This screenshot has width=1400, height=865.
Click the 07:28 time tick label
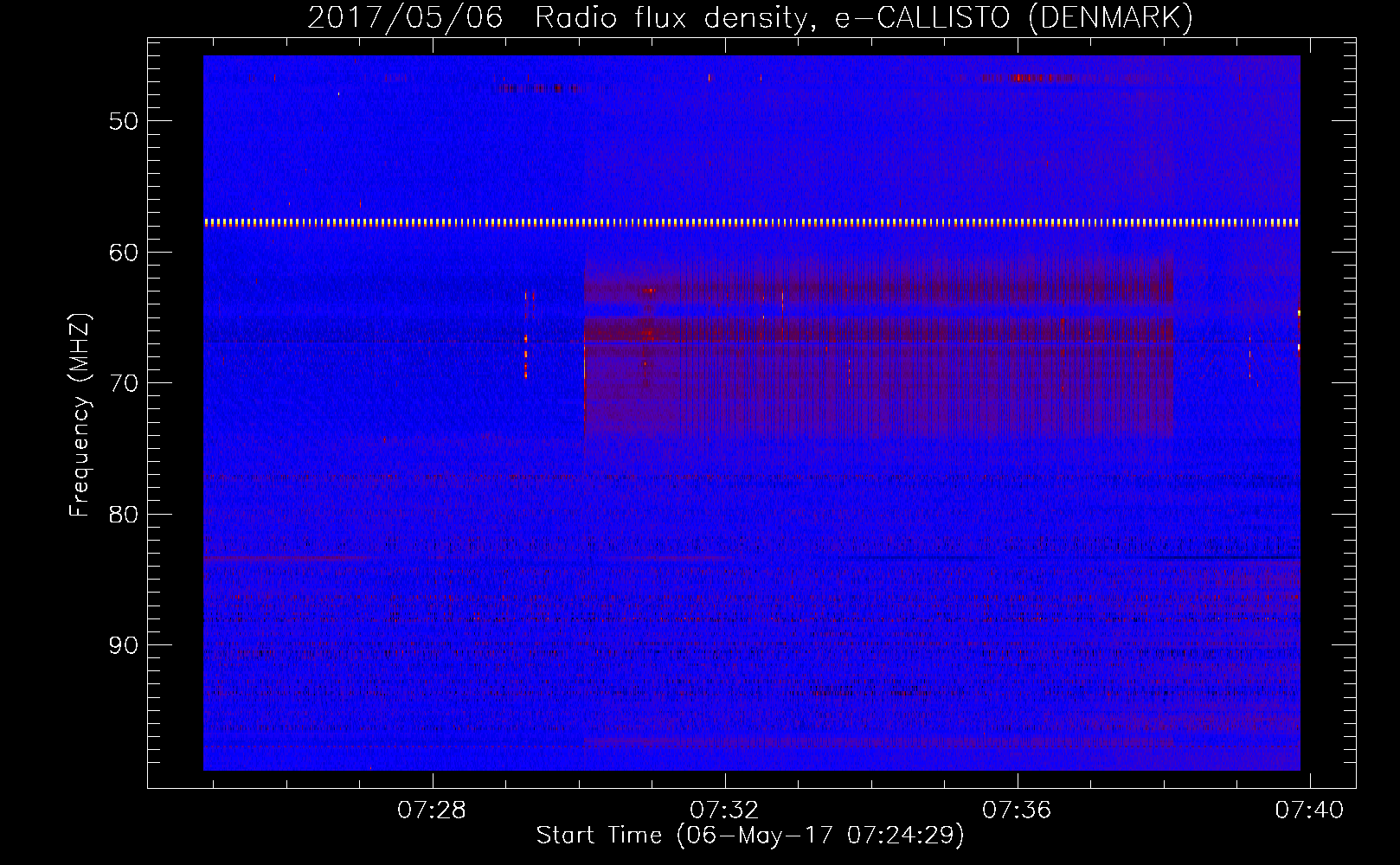coord(431,811)
